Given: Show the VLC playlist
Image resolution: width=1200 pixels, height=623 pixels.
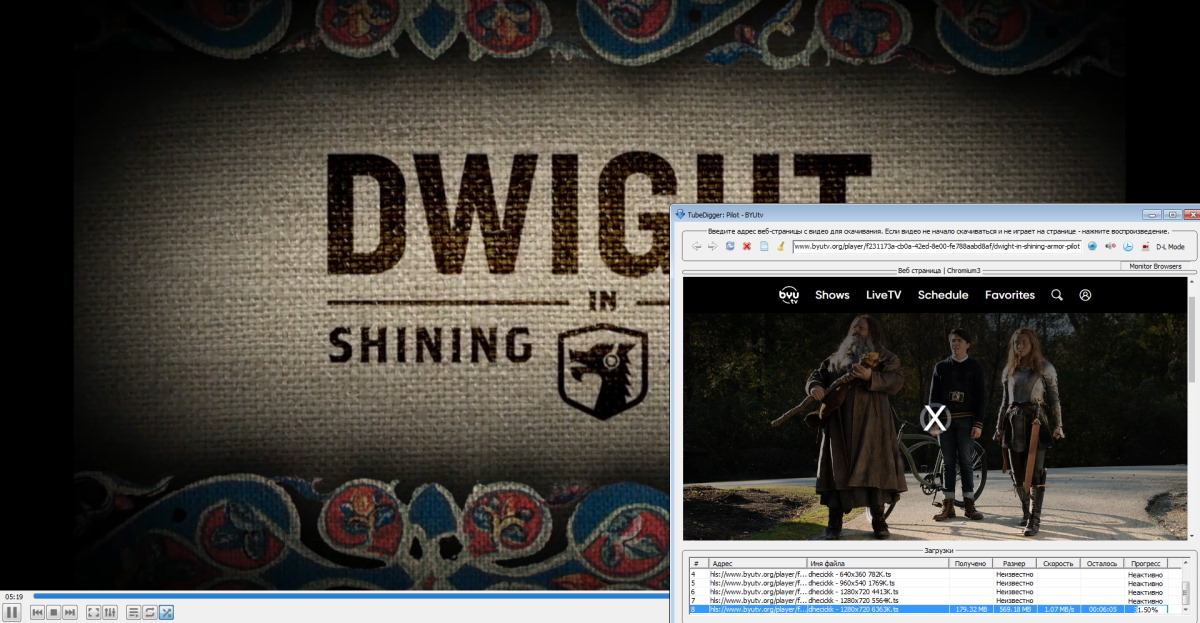Looking at the screenshot, I should [133, 612].
